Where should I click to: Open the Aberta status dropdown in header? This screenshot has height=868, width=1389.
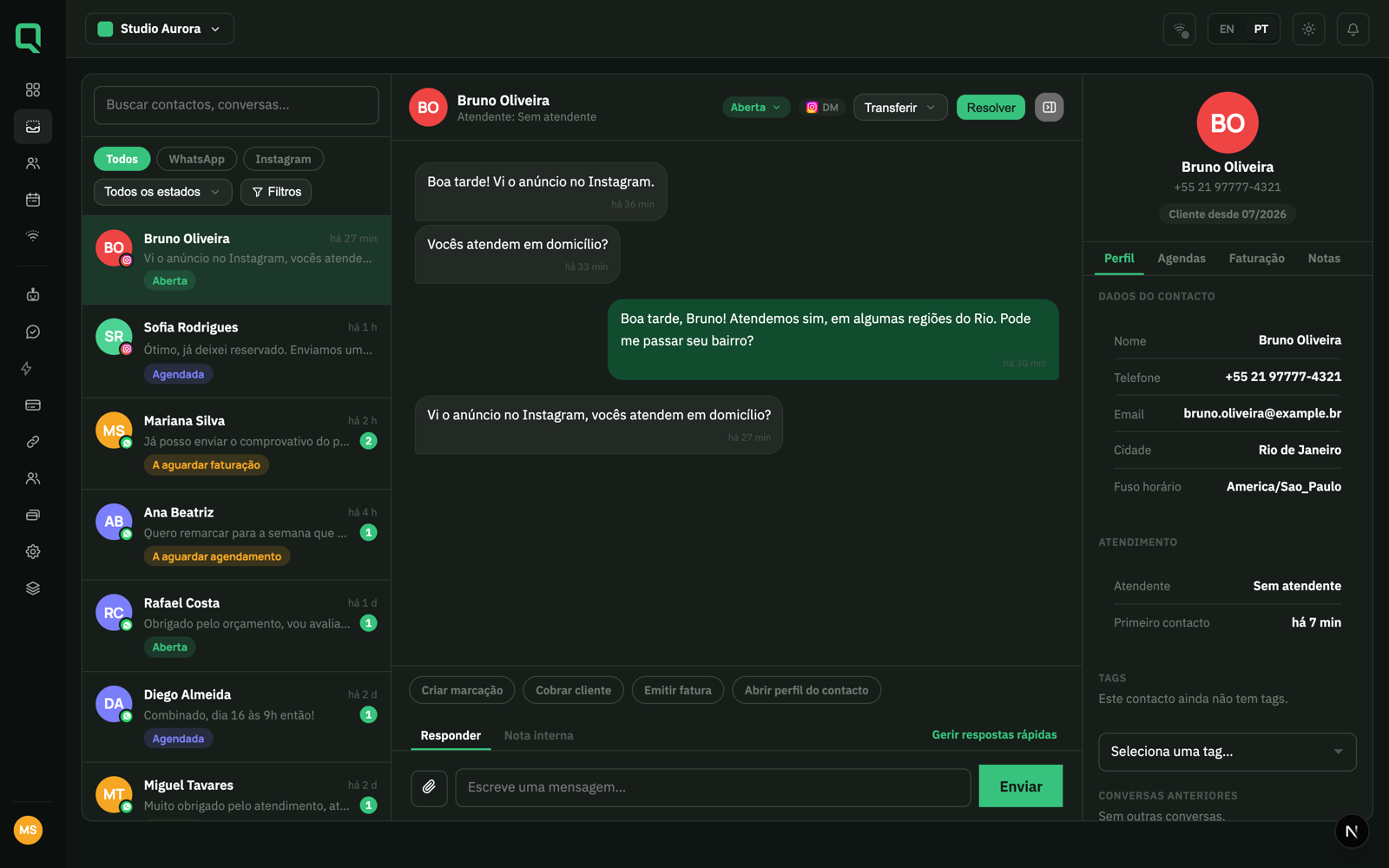[755, 108]
